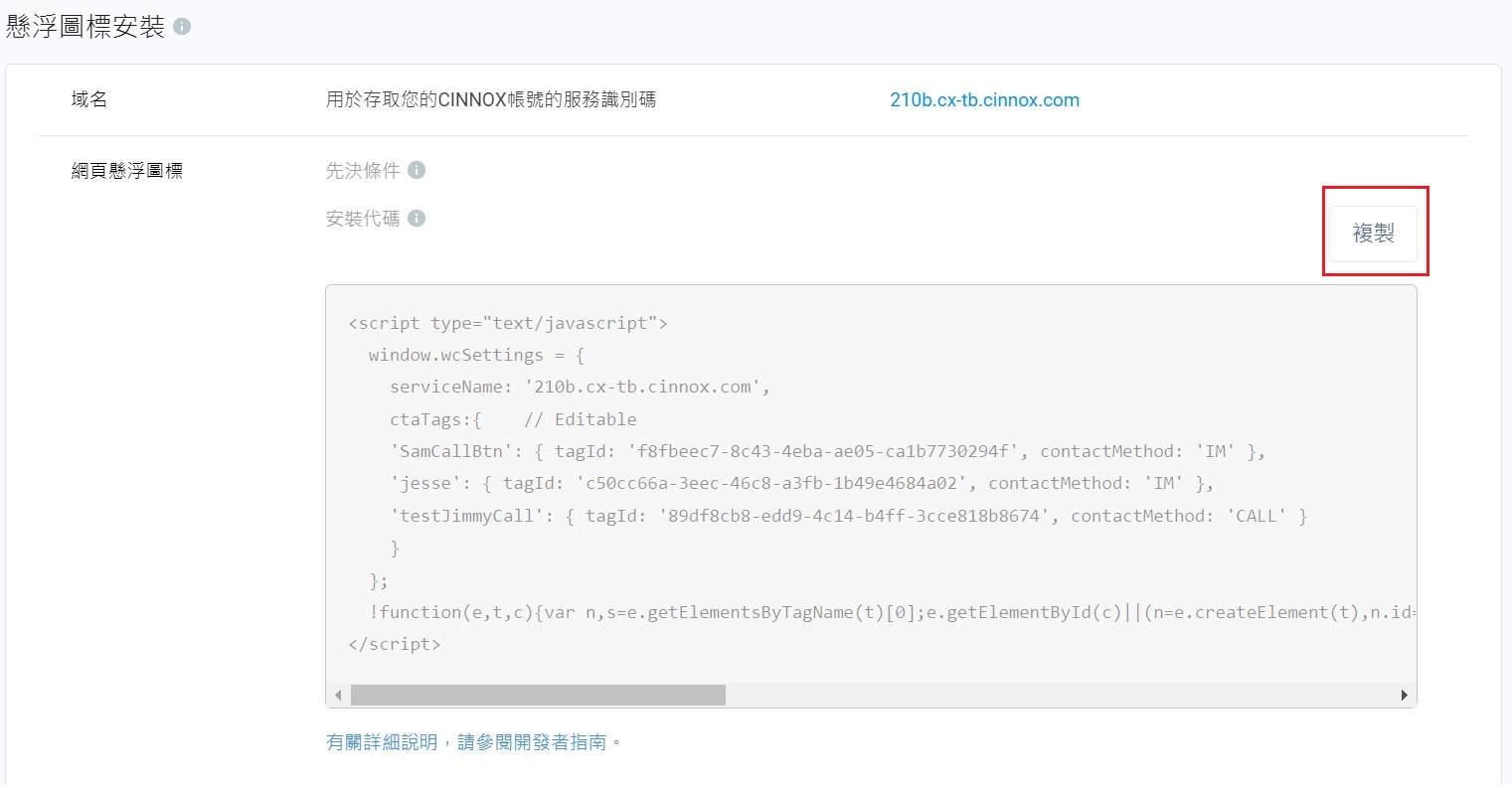Click the 安裝代碼 text
The height and width of the screenshot is (788, 1512).
[x=363, y=219]
